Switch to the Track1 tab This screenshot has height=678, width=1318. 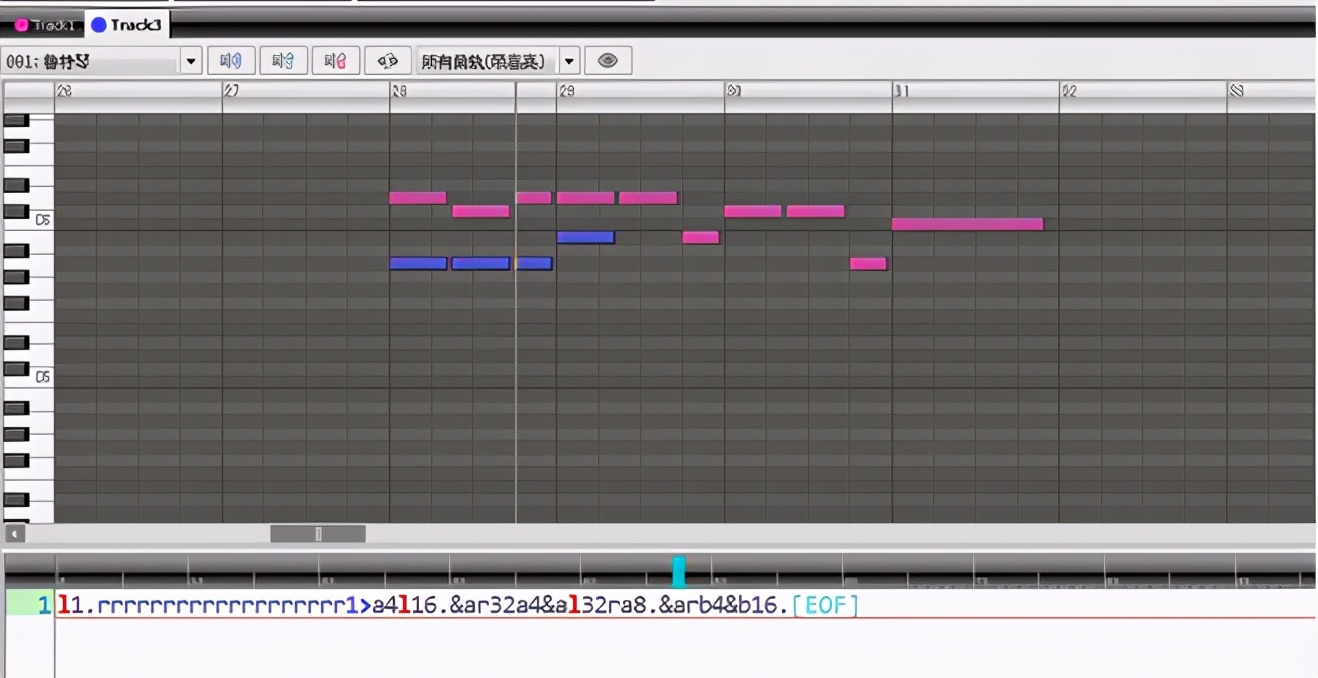pyautogui.click(x=45, y=24)
